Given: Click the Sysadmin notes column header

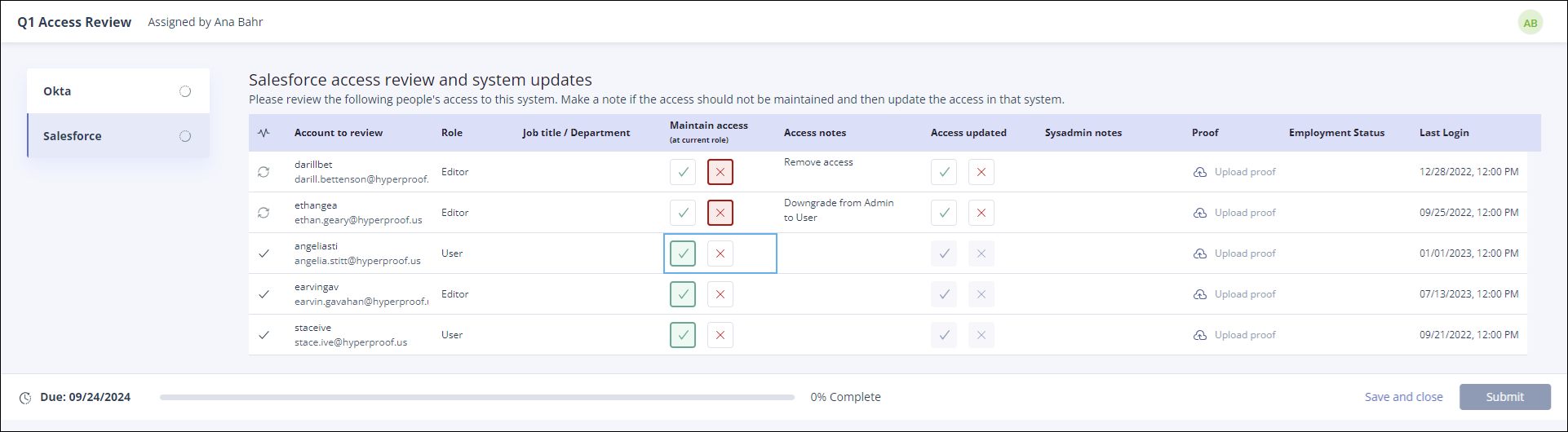Looking at the screenshot, I should [x=1083, y=133].
